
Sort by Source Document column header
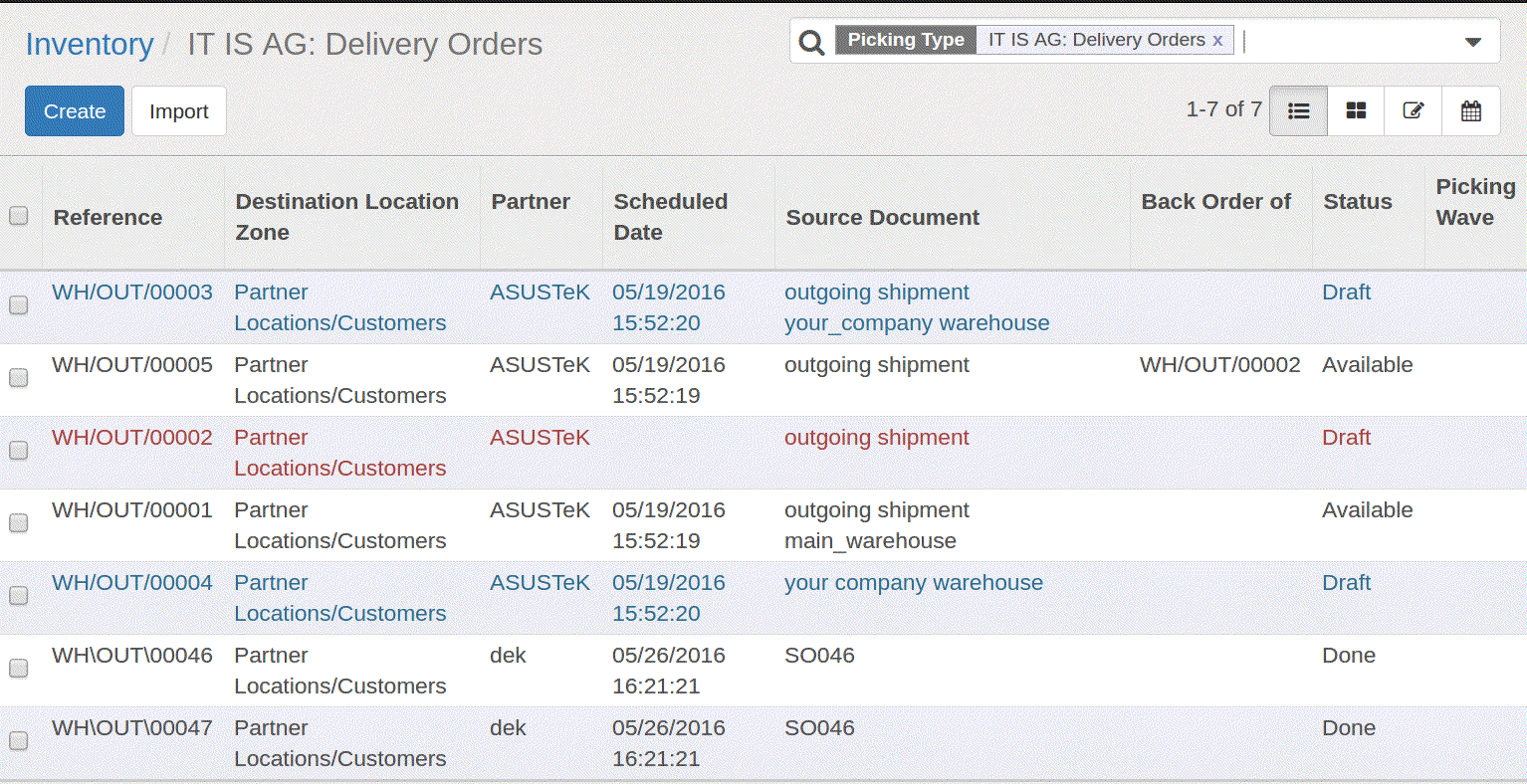(882, 217)
